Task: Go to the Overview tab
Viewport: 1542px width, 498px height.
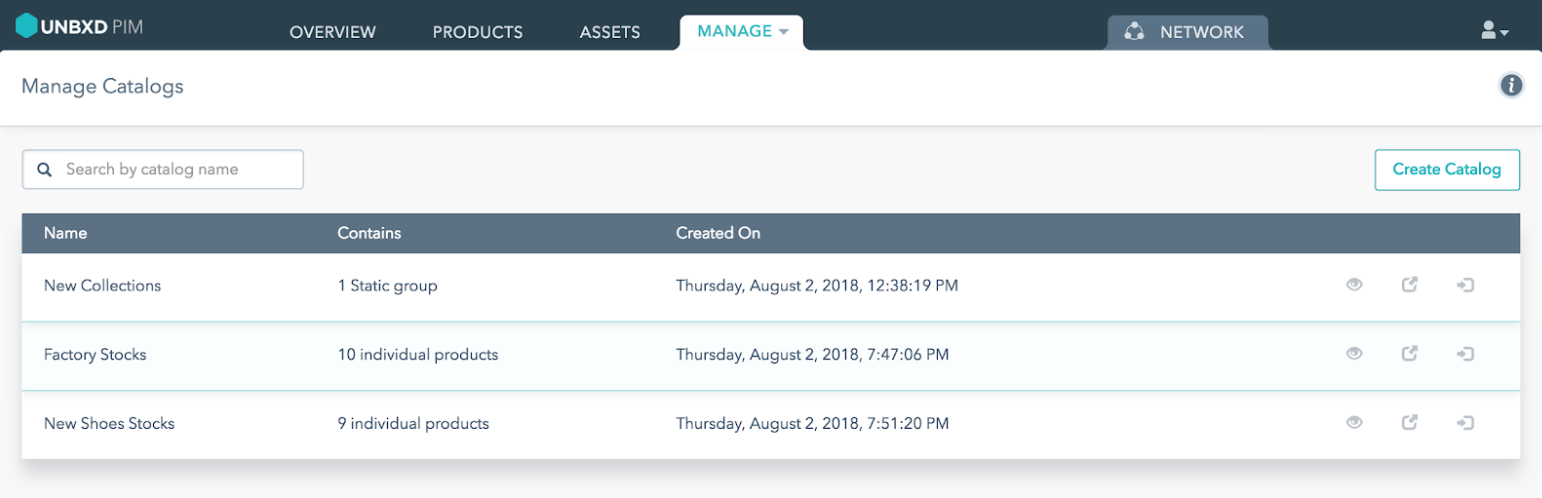Action: click(x=333, y=32)
